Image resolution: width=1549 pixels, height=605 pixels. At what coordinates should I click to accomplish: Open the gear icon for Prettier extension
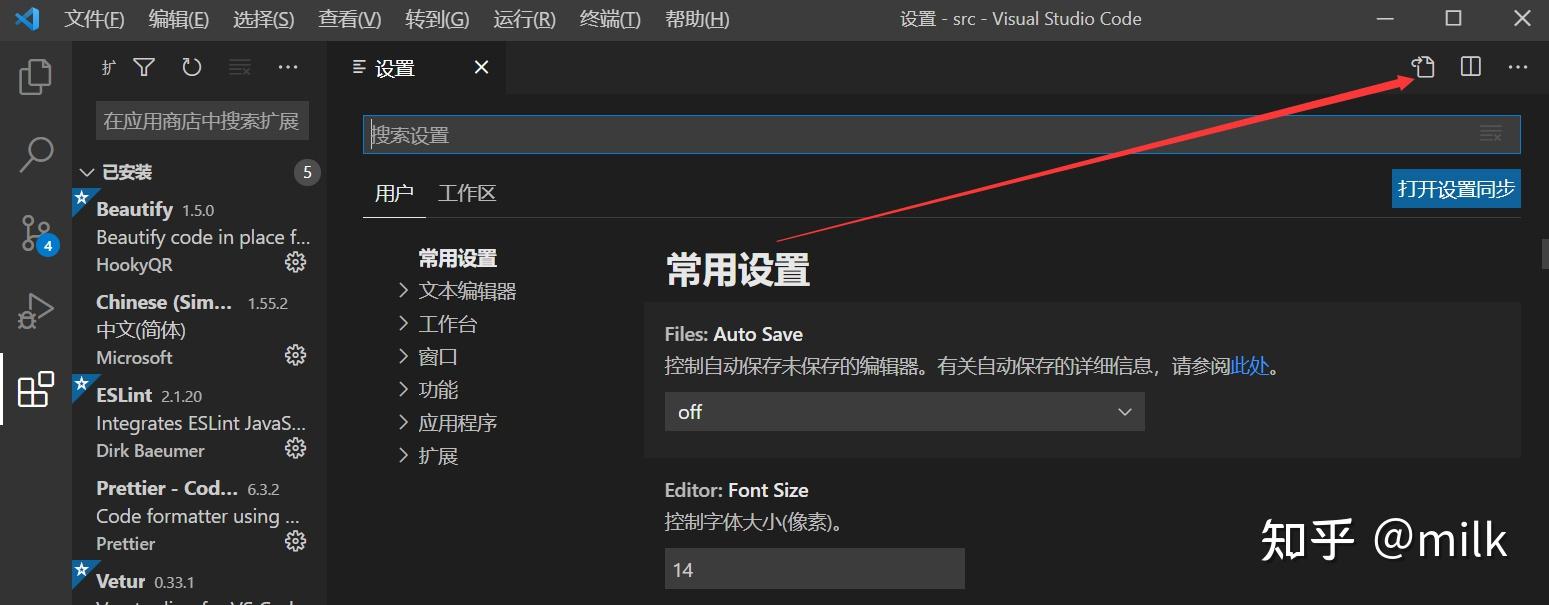[295, 541]
